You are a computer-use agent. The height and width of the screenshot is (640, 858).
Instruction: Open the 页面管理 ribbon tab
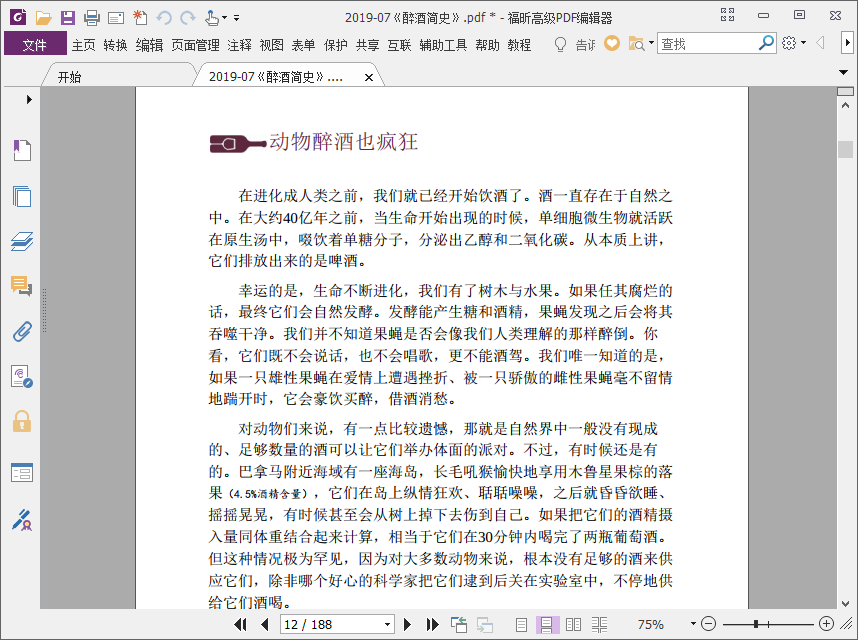195,45
